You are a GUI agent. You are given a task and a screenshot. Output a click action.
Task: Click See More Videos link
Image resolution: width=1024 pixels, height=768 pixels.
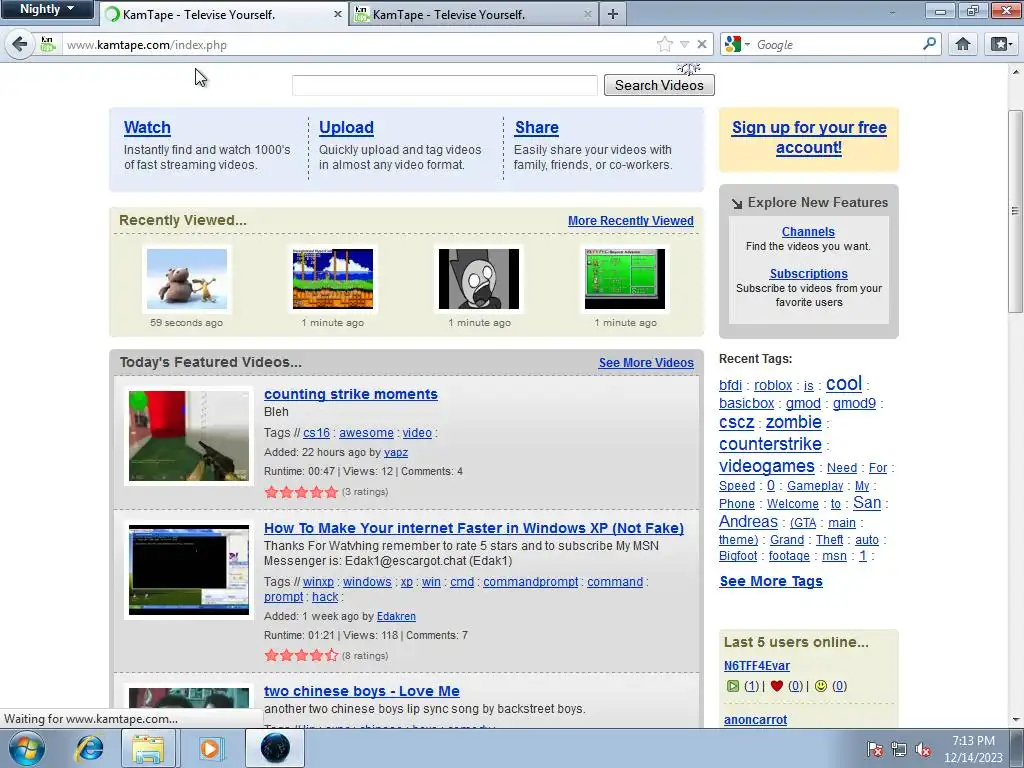point(646,362)
